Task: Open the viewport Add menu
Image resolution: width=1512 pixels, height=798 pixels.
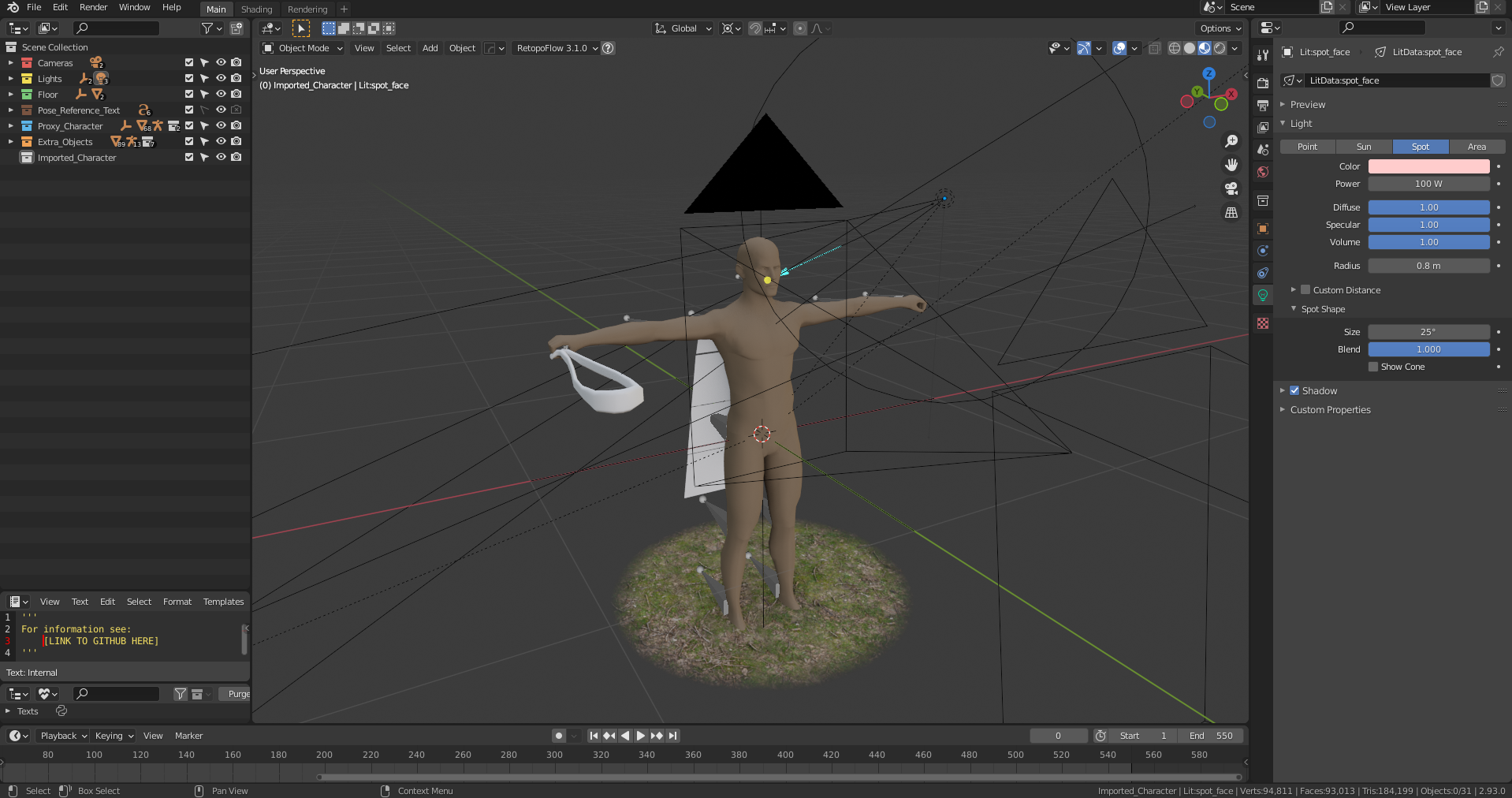Action: pos(430,48)
